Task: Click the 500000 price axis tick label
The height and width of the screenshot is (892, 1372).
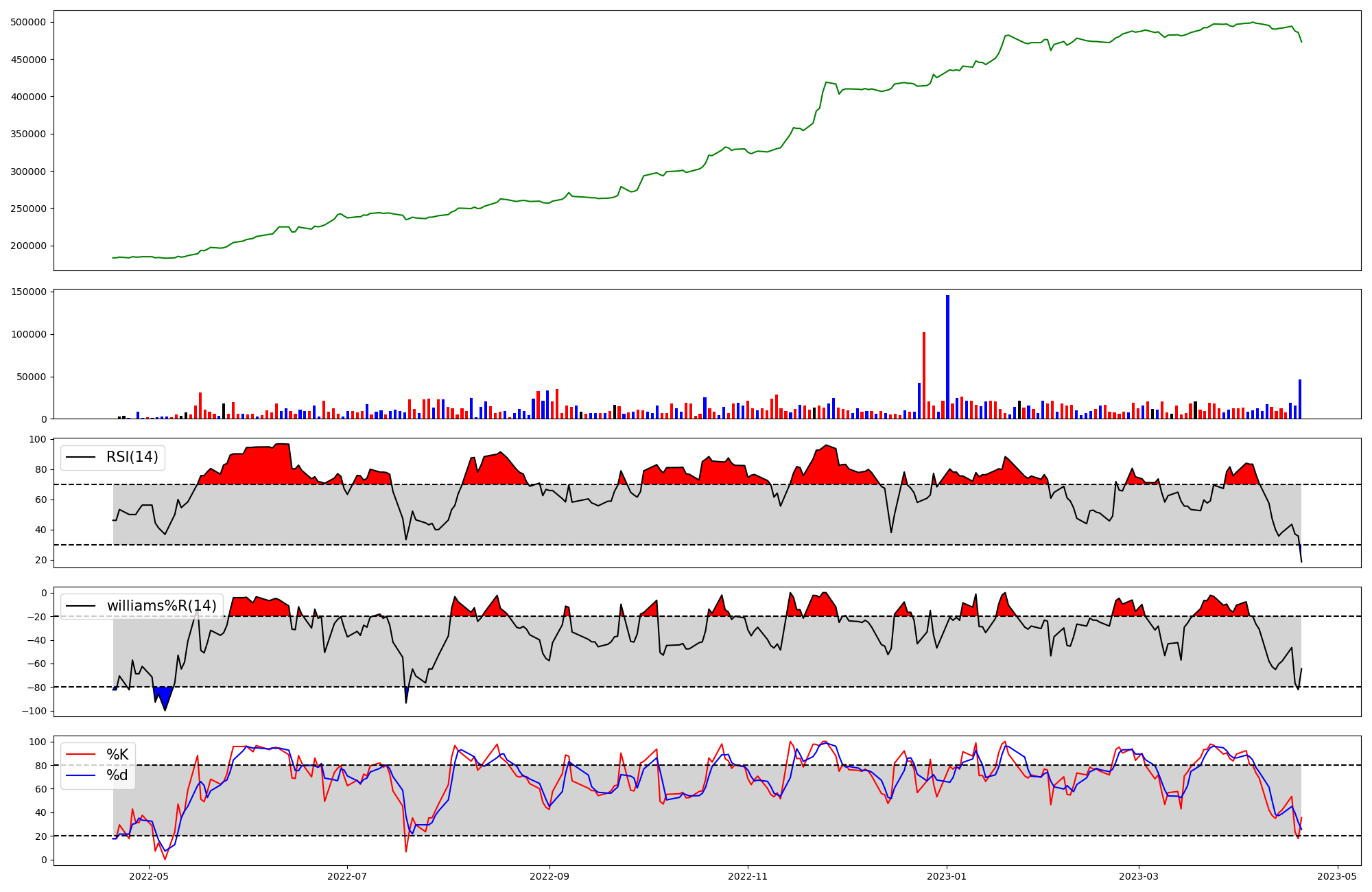Action: tap(28, 22)
